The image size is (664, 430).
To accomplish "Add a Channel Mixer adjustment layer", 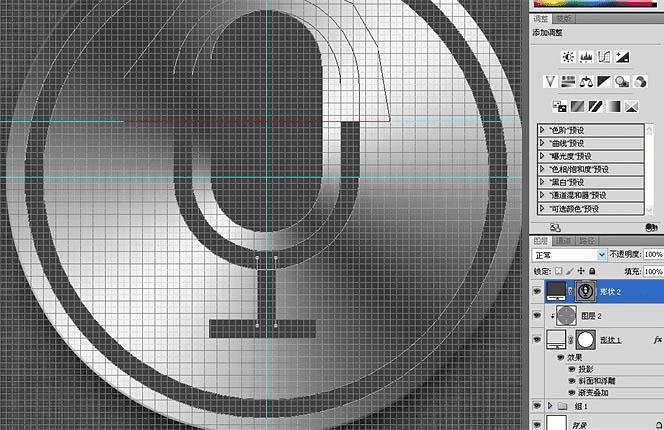I will 640,81.
